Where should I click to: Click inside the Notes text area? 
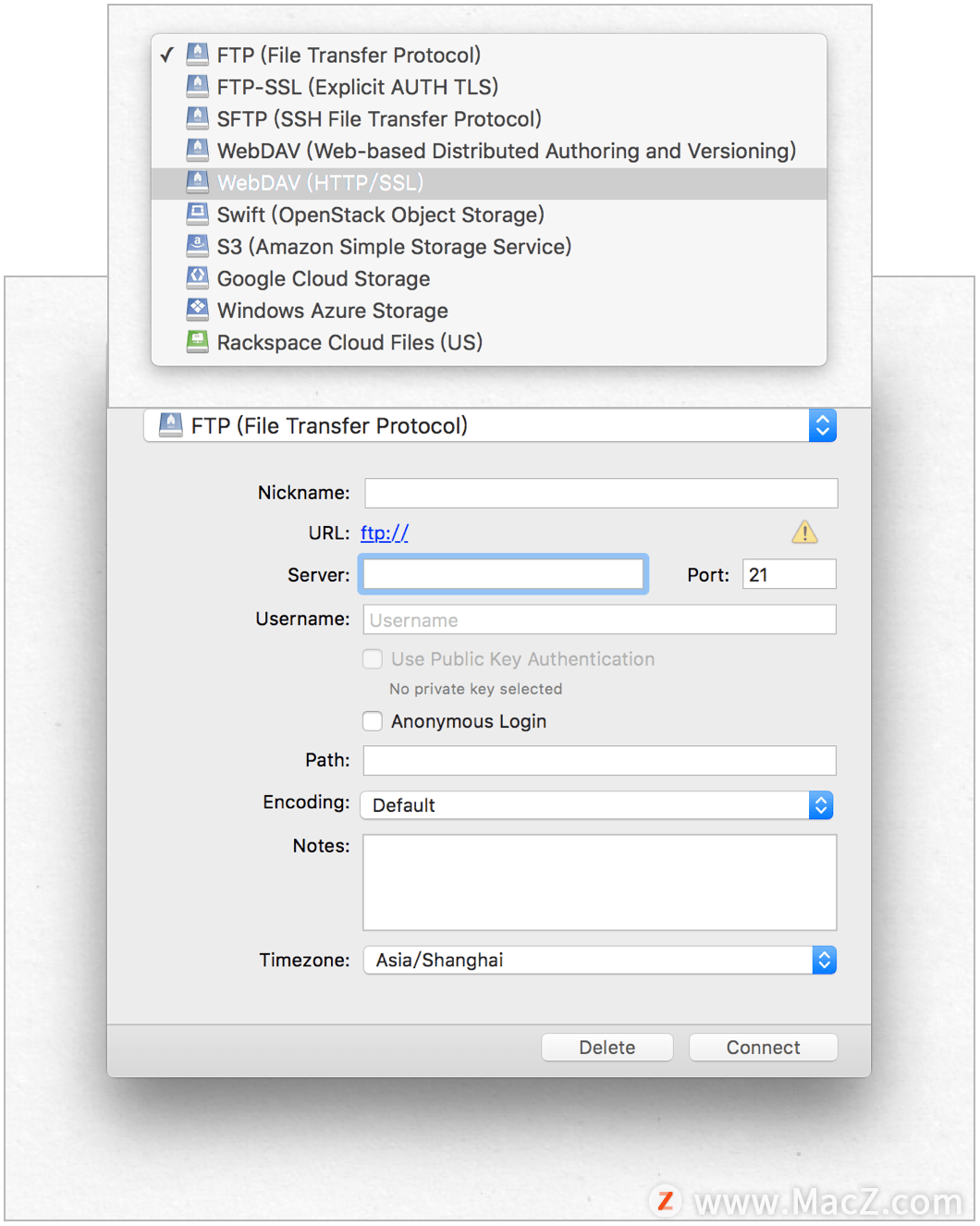click(600, 882)
